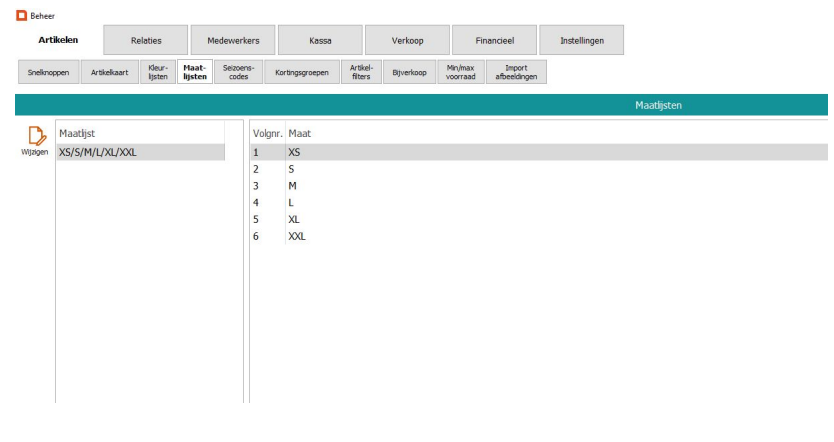Open the Instellingen tab
Viewport: 834px width, 442px height.
(x=580, y=39)
